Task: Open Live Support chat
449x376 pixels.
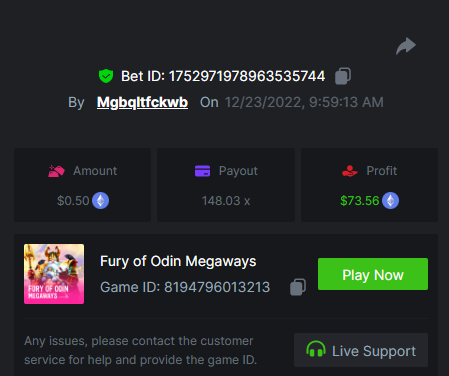Action: coord(361,350)
